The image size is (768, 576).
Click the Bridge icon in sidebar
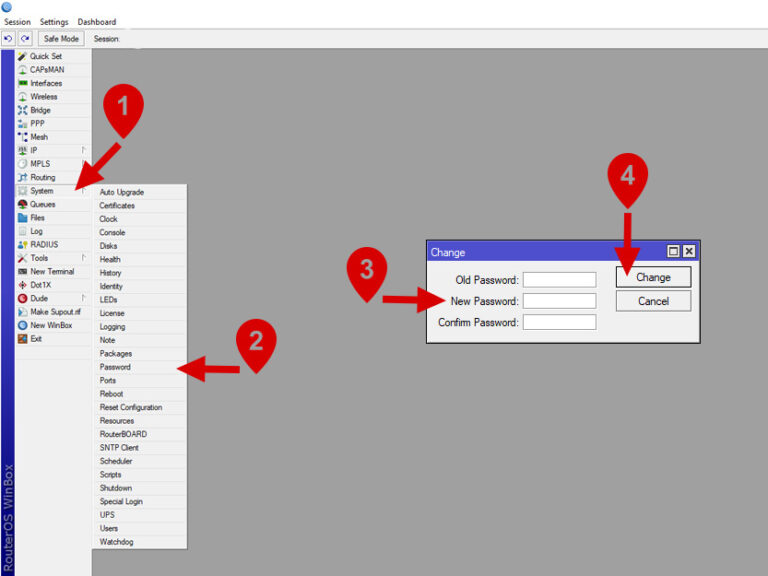click(x=22, y=110)
